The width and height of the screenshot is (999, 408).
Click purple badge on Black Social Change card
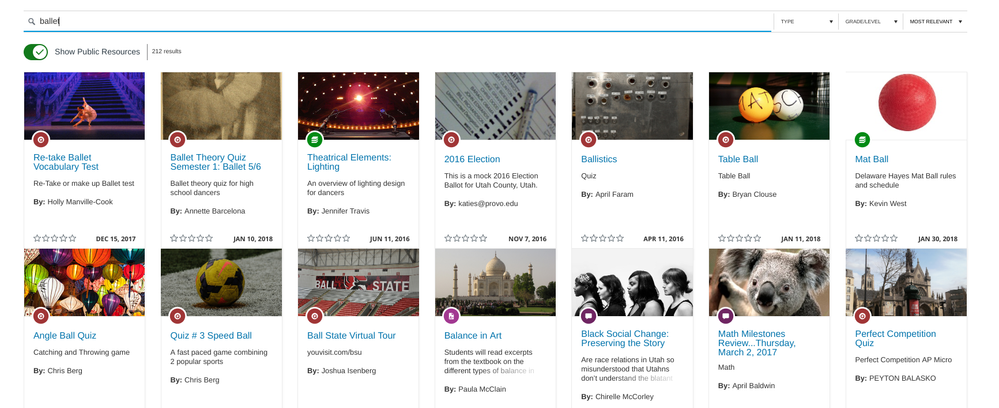click(x=589, y=316)
